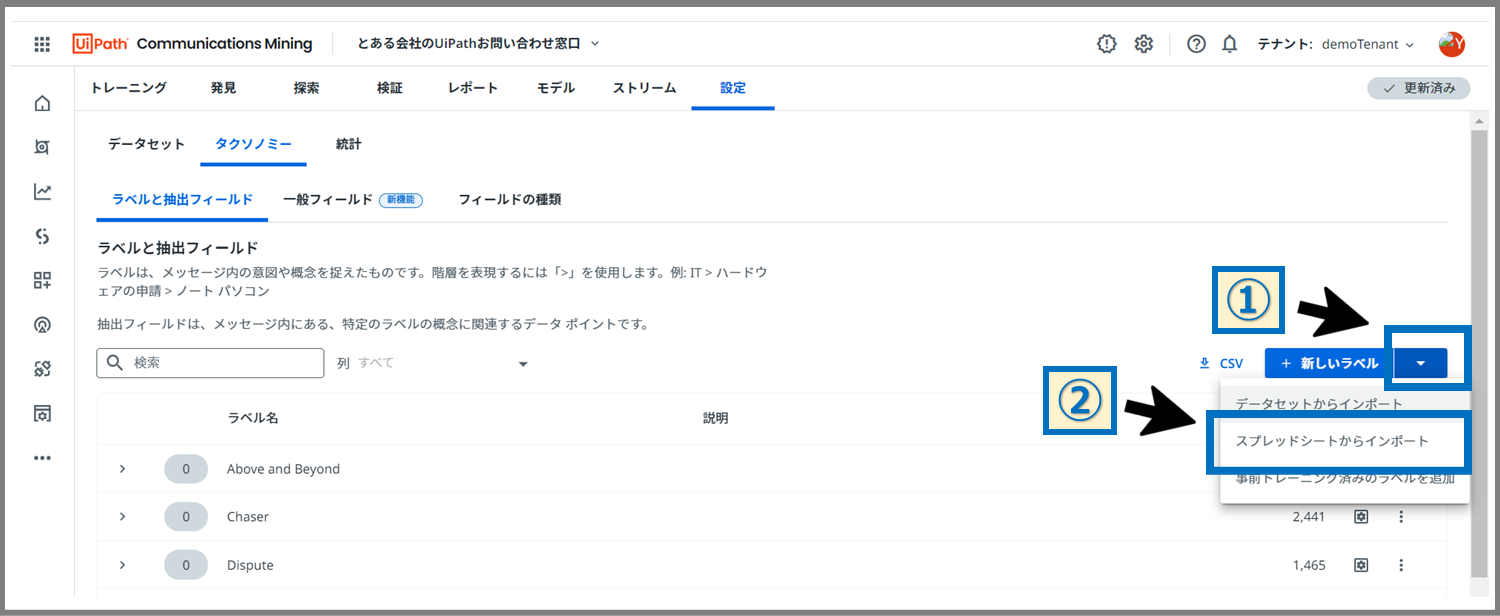Open the settings gear in header
1500x616 pixels.
(1144, 44)
